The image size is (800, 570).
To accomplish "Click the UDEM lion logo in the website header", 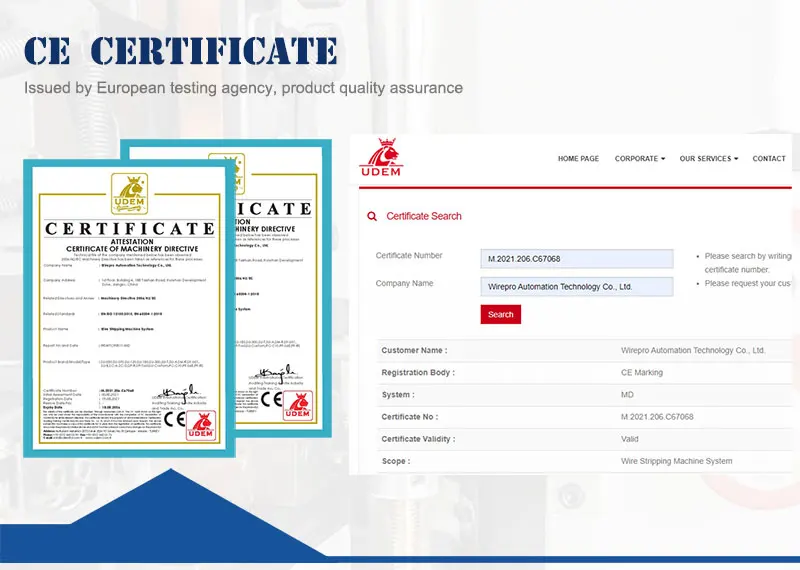I will tap(381, 157).
